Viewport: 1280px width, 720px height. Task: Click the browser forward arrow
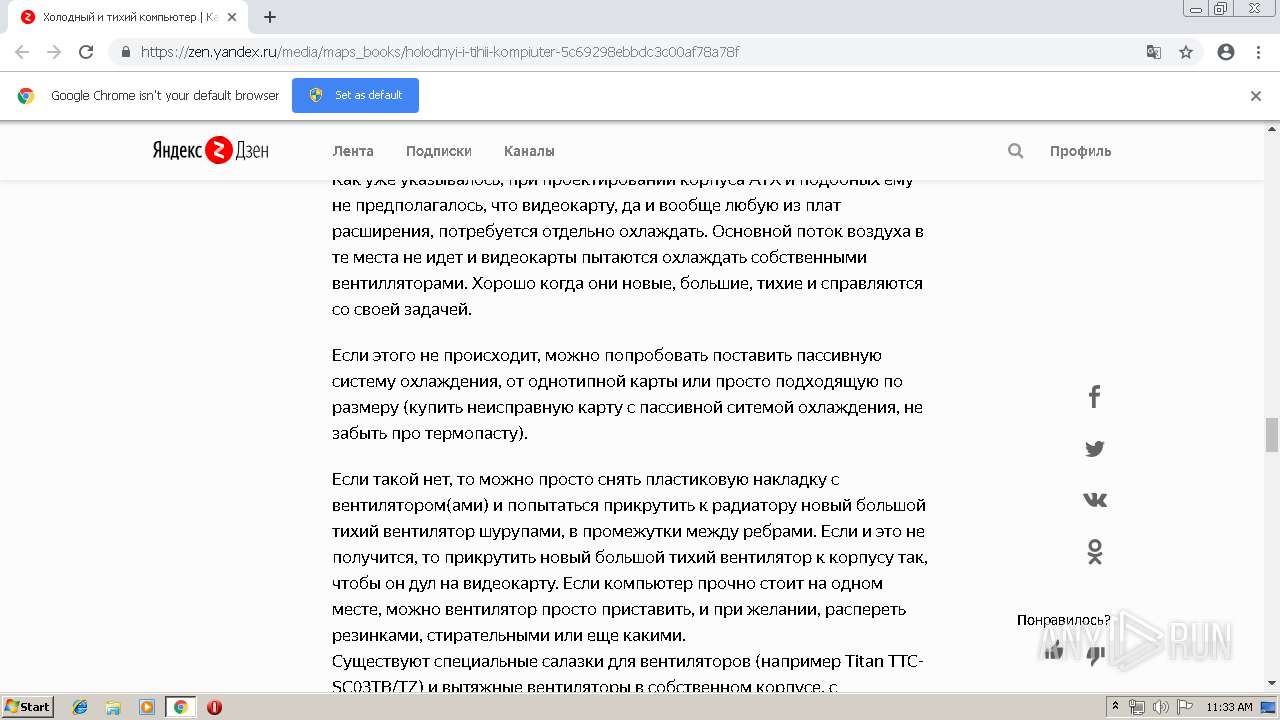(54, 52)
